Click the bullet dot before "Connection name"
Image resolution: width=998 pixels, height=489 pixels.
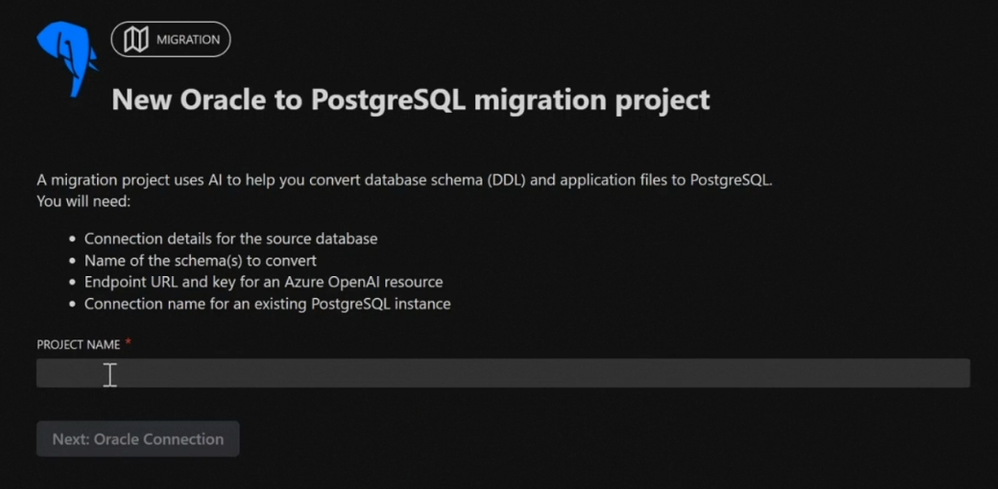[73, 304]
